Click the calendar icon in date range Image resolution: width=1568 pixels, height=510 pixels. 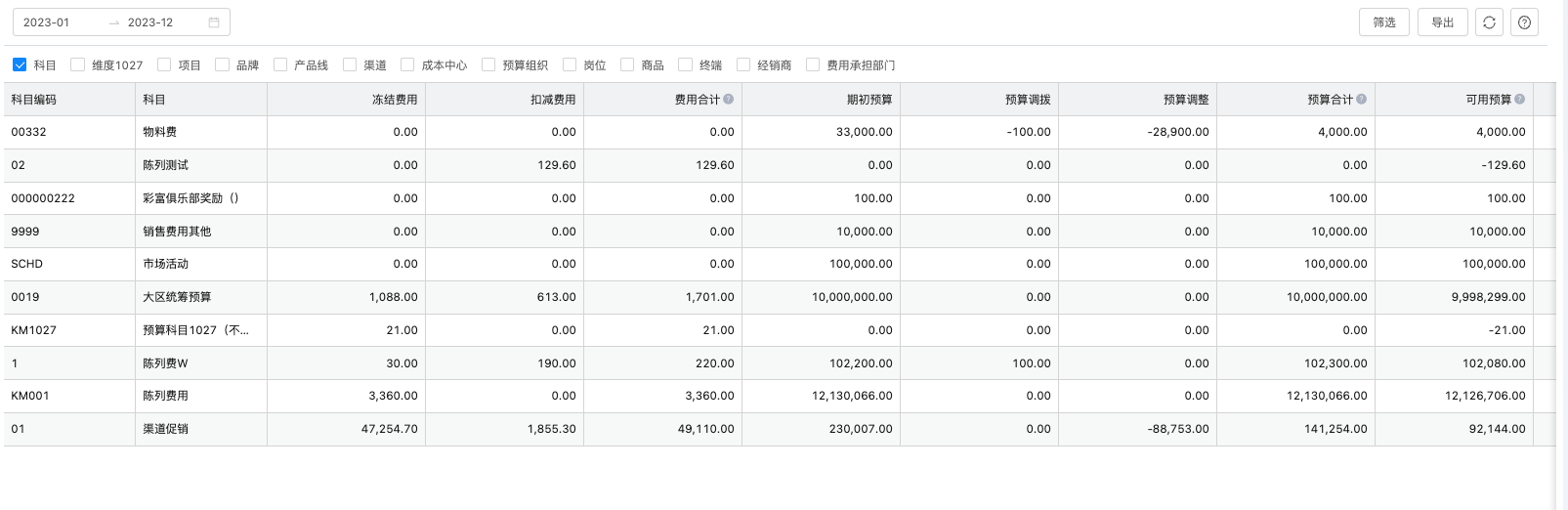pyautogui.click(x=214, y=22)
